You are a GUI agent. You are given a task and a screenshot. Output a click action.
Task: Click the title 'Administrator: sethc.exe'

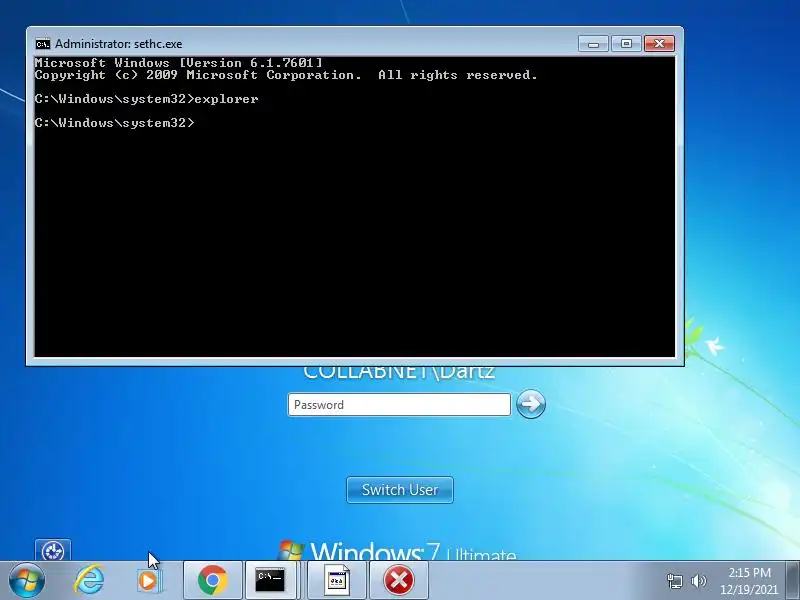(x=118, y=44)
